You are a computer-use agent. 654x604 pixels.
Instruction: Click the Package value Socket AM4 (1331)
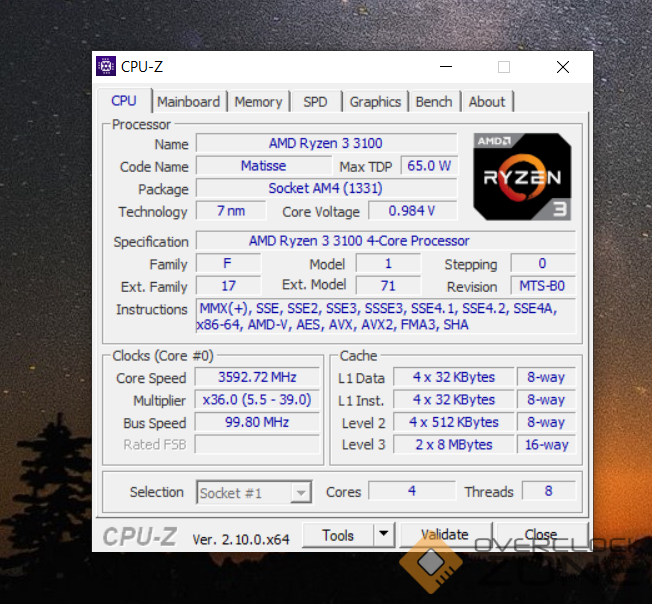(326, 188)
